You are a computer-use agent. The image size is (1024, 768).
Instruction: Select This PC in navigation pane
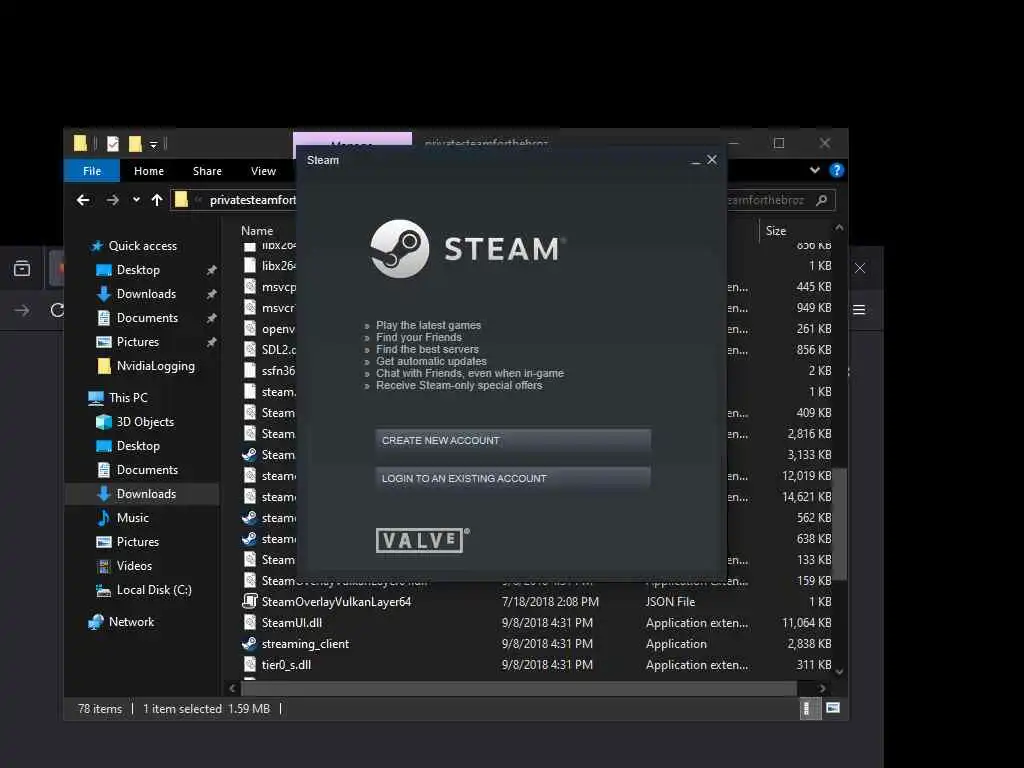(128, 398)
